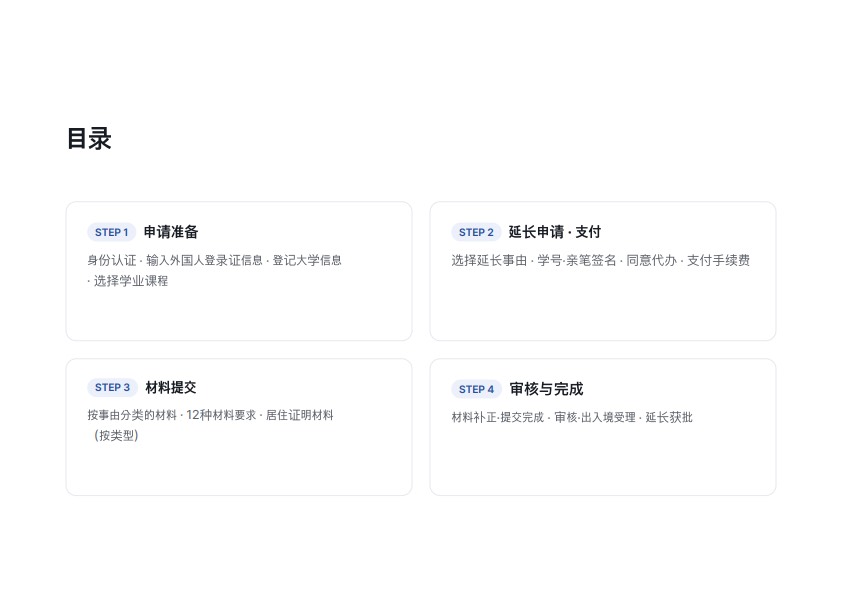Click the STEP 3 badge
The image size is (842, 595).
tap(112, 388)
